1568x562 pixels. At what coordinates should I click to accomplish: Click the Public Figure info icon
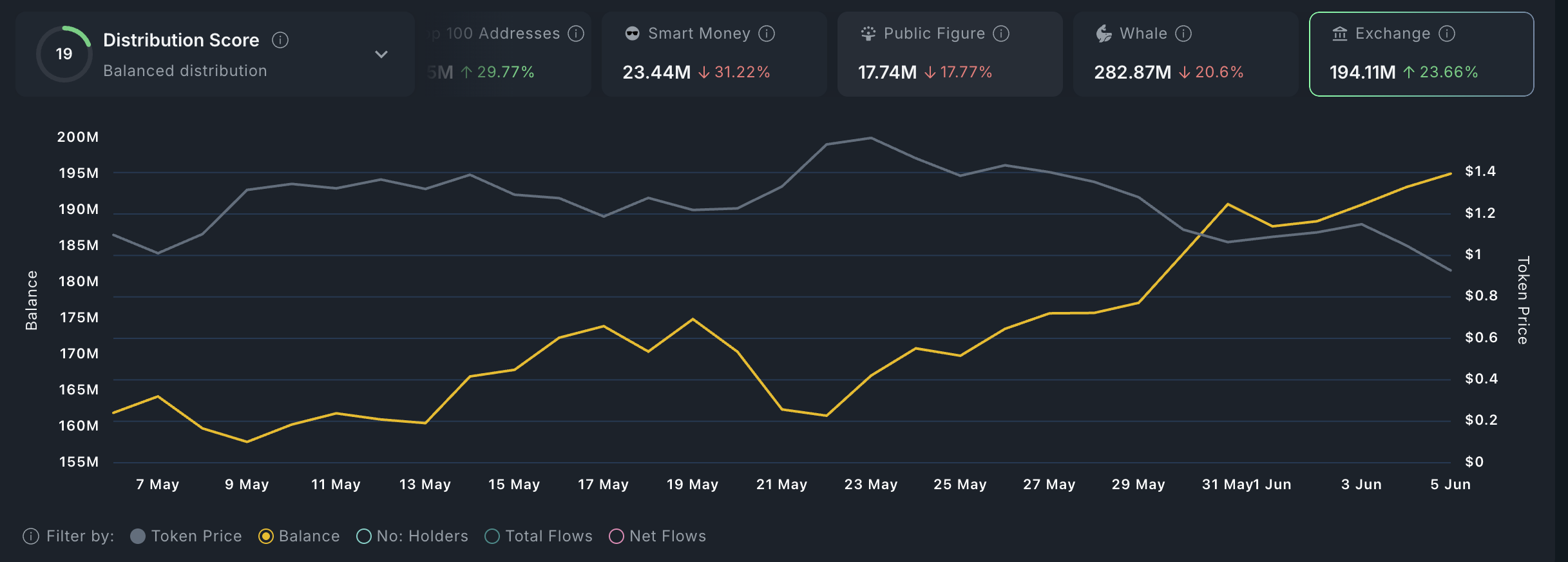[x=1001, y=34]
